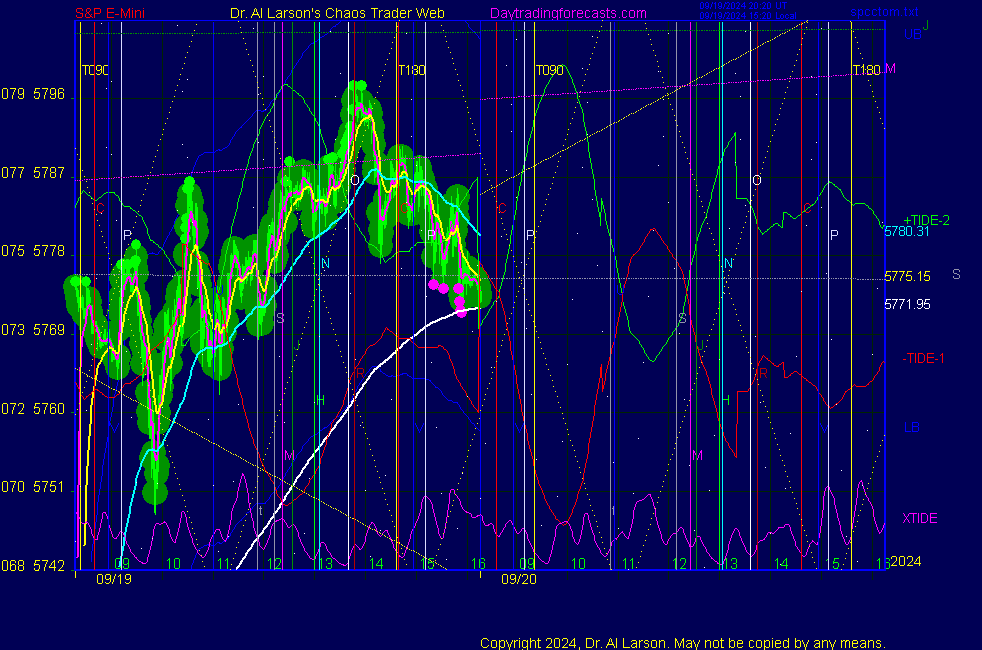Click the 5760 price axis label
Image resolution: width=982 pixels, height=650 pixels.
pyautogui.click(x=48, y=409)
